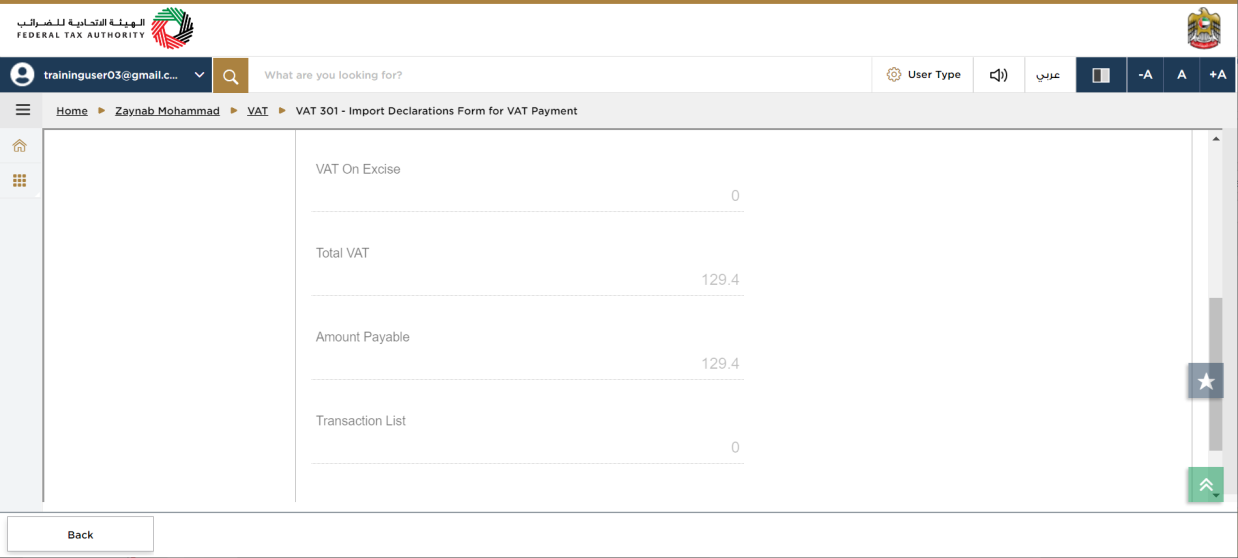This screenshot has height=558, width=1238.
Task: Open the apps grid icon in sidebar
Action: [x=19, y=181]
